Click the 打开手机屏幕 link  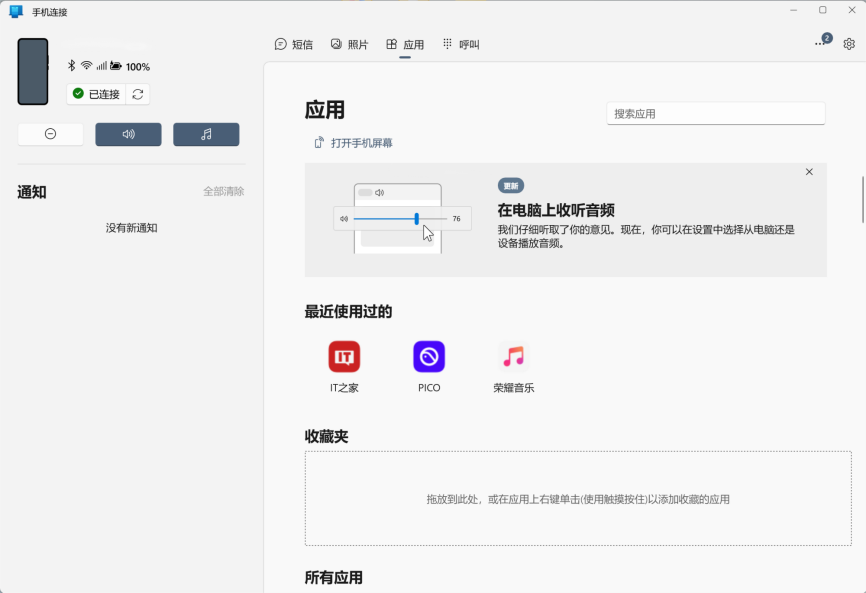(x=356, y=142)
